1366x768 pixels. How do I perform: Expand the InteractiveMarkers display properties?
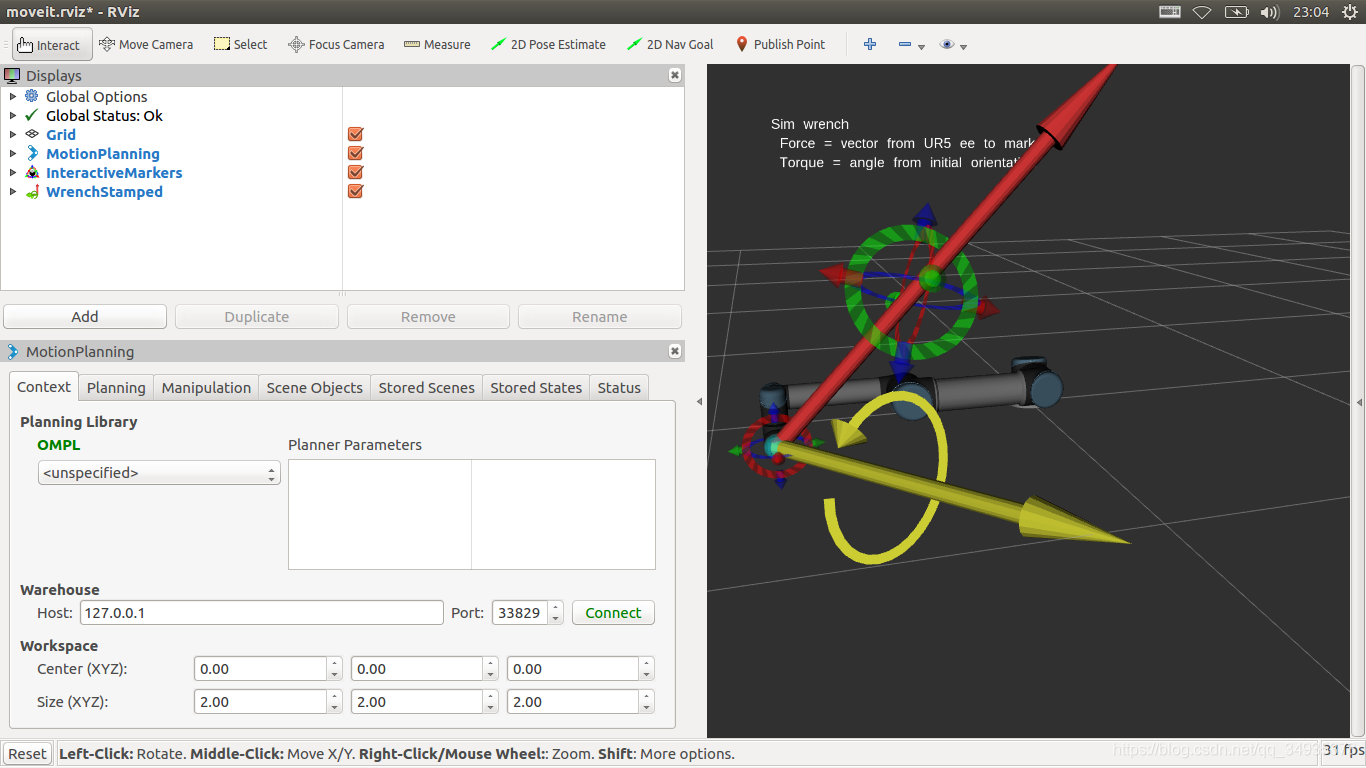coord(12,172)
